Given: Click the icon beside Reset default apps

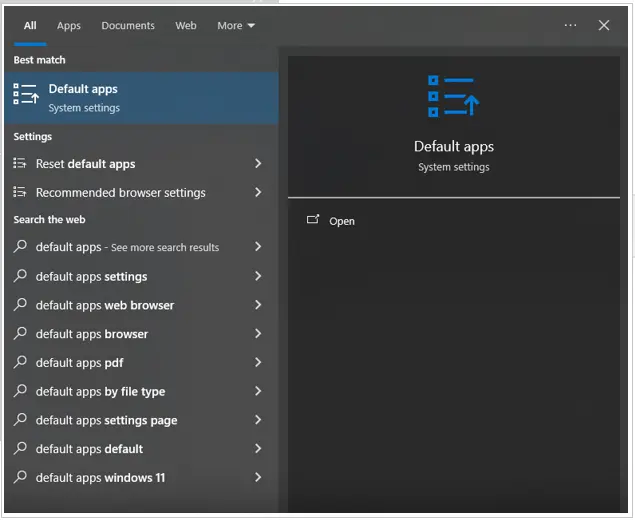Looking at the screenshot, I should click(19, 163).
